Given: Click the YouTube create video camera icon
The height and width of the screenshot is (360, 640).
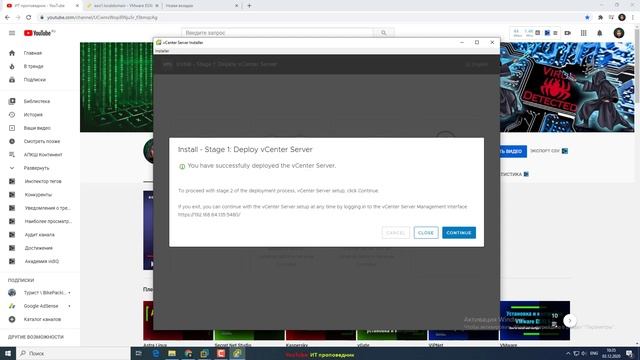Looking at the screenshot, I should [x=568, y=33].
